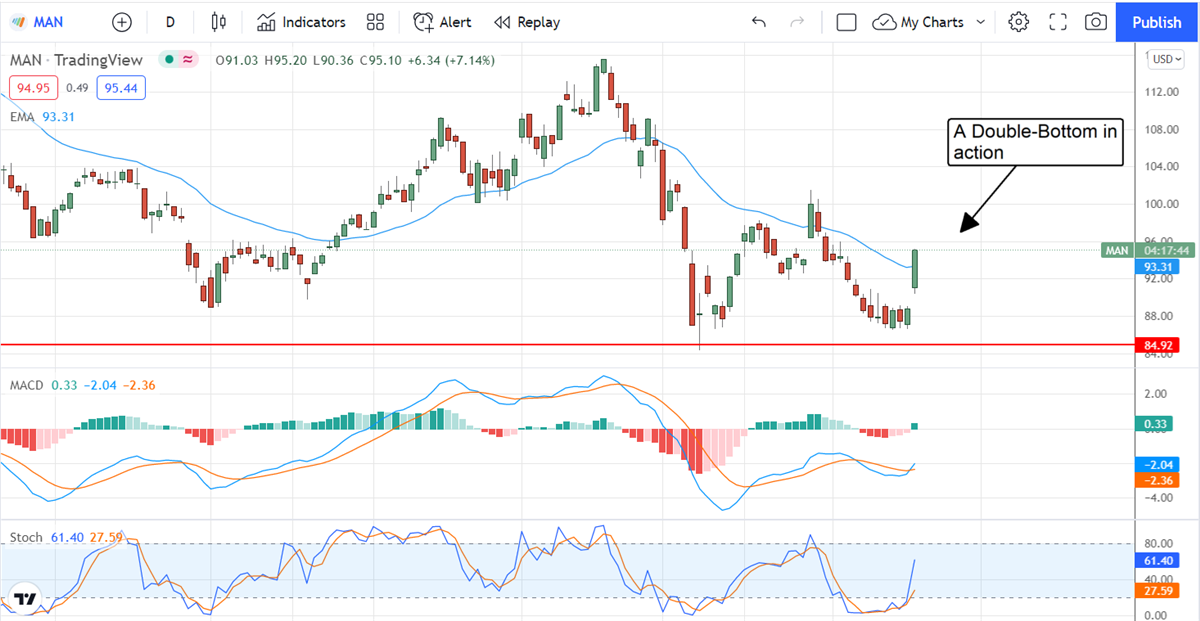This screenshot has height=621, width=1200.
Task: Toggle the market status indicator pill
Action: point(182,60)
